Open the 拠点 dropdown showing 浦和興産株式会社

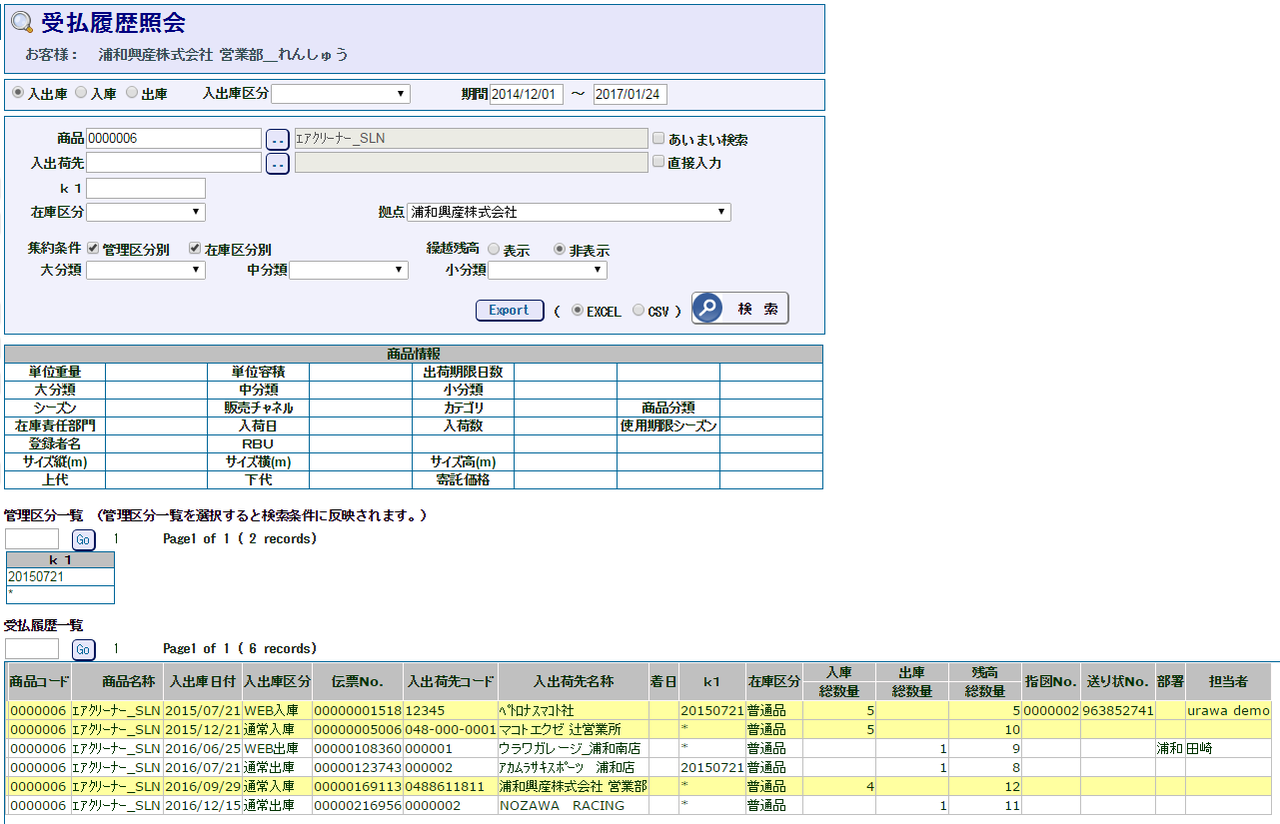569,212
